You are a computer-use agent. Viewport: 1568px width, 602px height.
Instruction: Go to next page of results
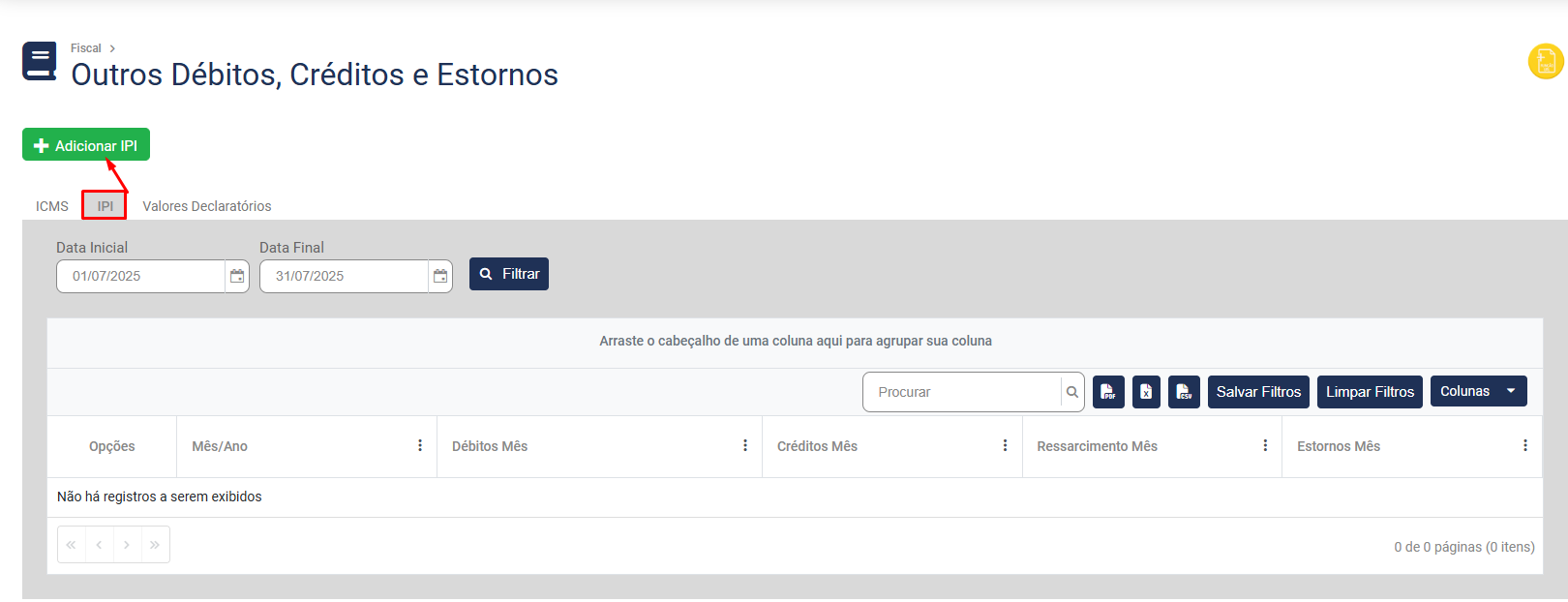pos(128,545)
